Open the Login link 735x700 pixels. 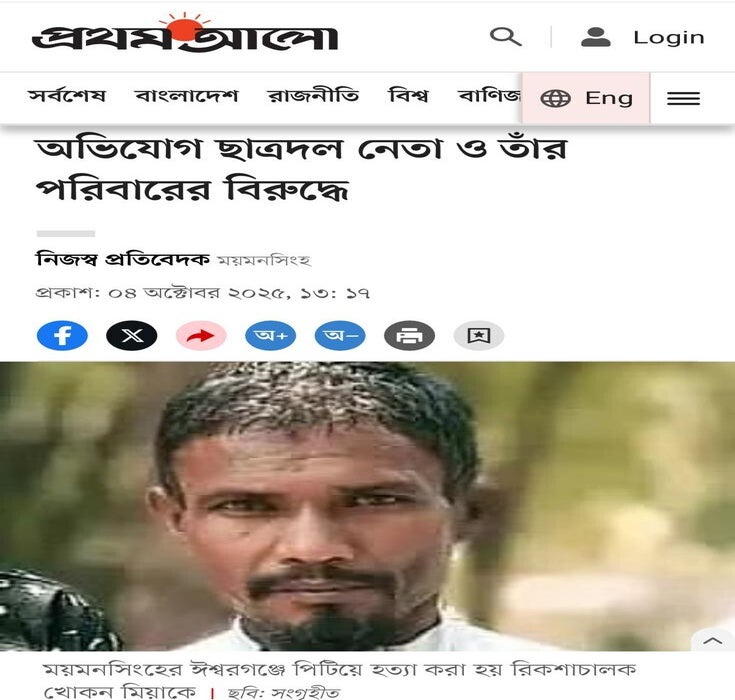pyautogui.click(x=668, y=38)
